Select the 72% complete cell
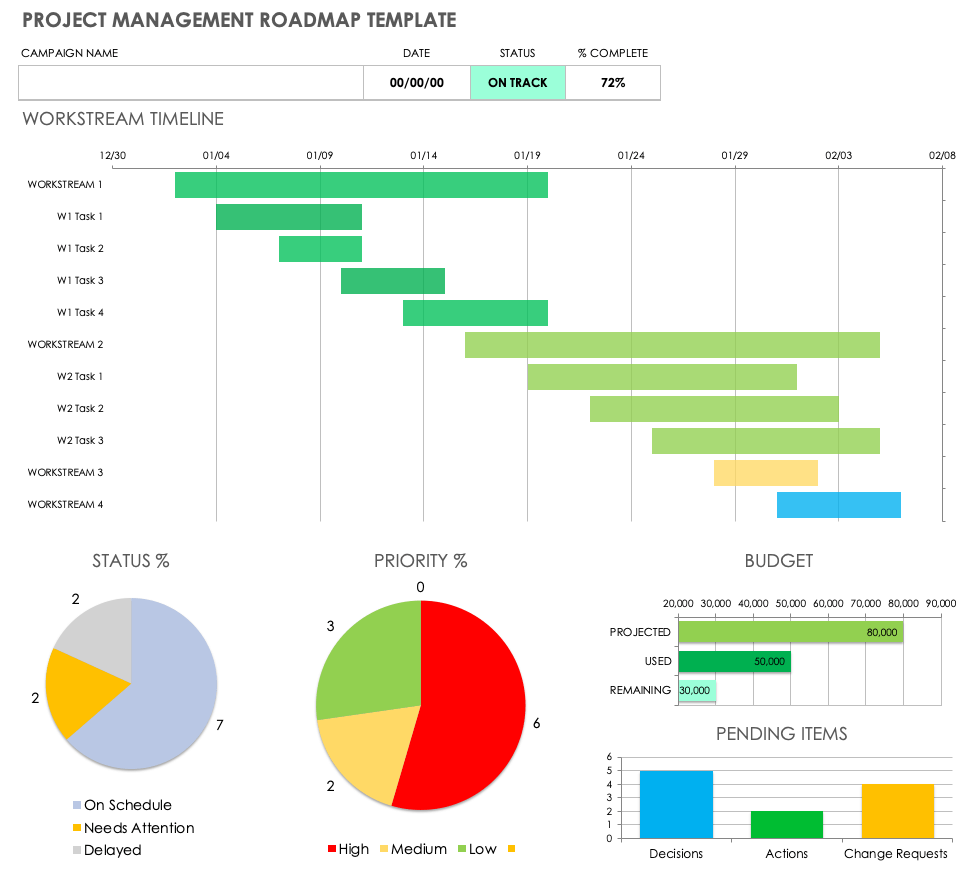 [x=612, y=83]
